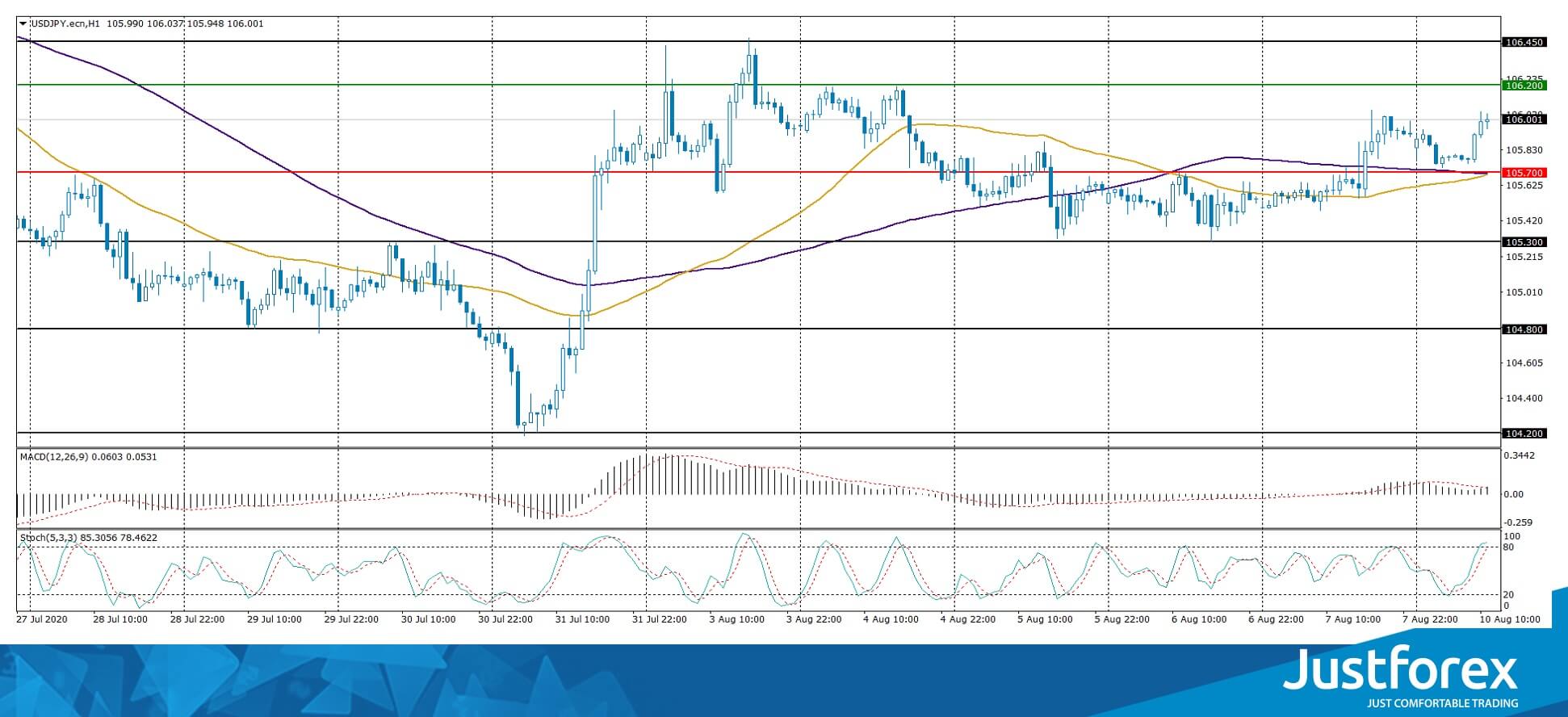Click the 6 Aug 22:00 time label
This screenshot has height=717, width=1568.
tap(1277, 620)
